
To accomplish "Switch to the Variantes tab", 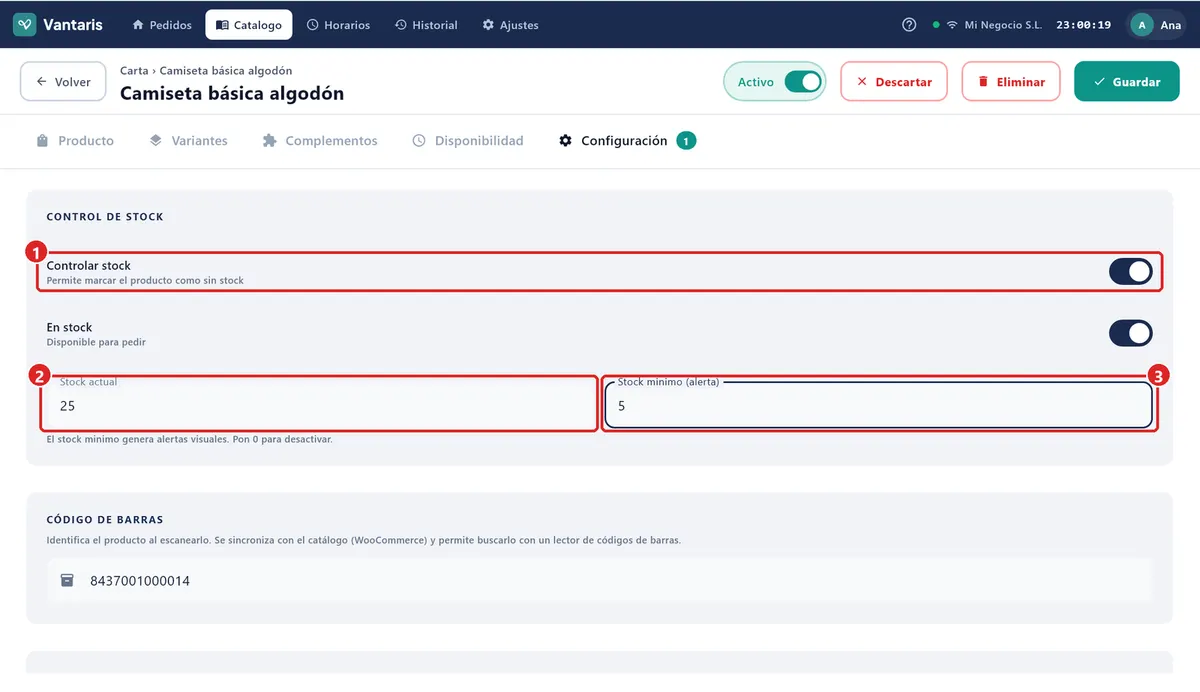I will pyautogui.click(x=188, y=141).
